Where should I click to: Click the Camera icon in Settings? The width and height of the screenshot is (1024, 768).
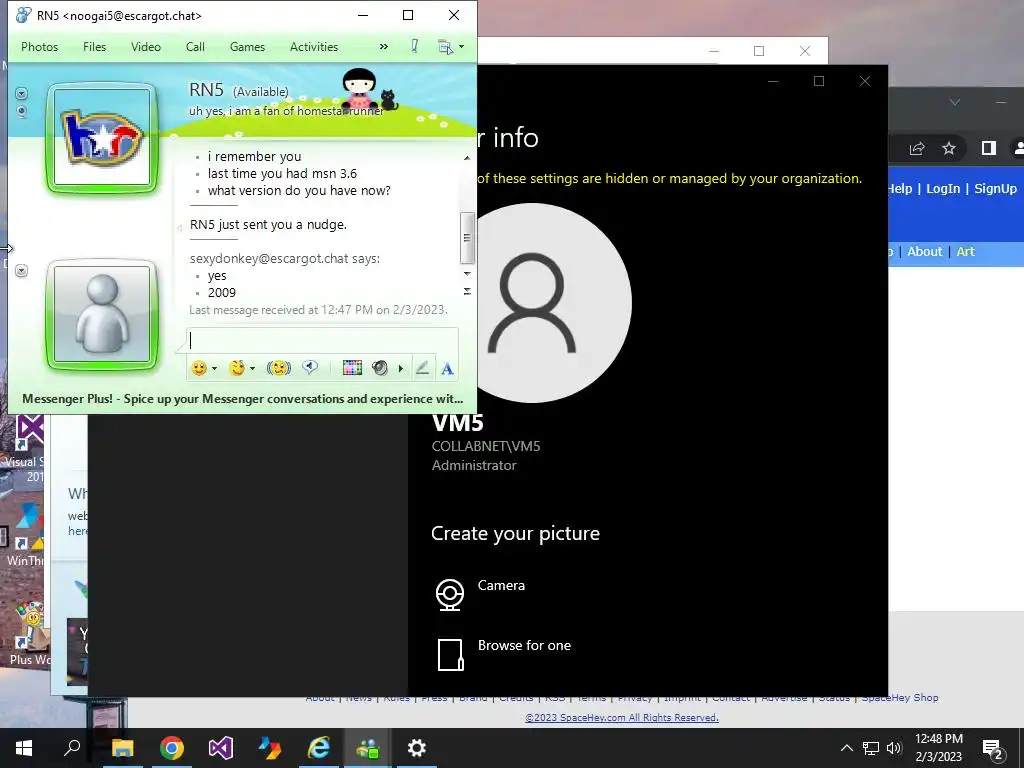(x=450, y=594)
